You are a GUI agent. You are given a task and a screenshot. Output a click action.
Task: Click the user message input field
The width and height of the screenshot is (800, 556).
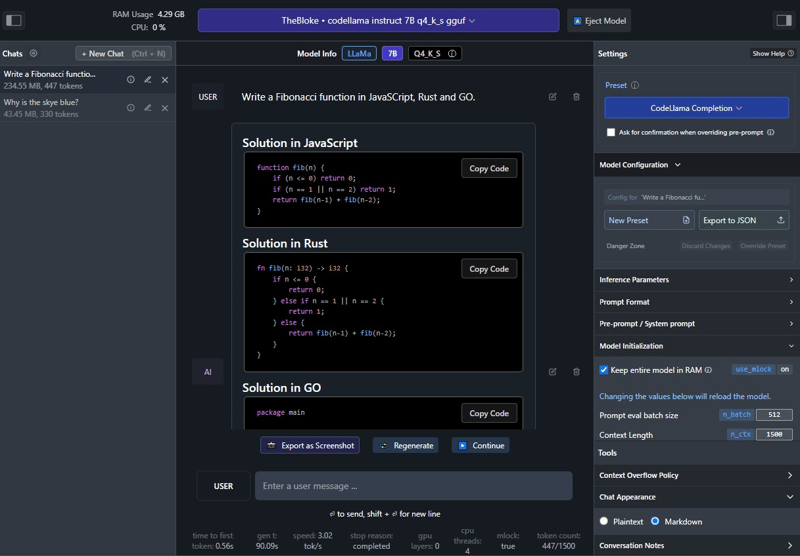pos(414,486)
